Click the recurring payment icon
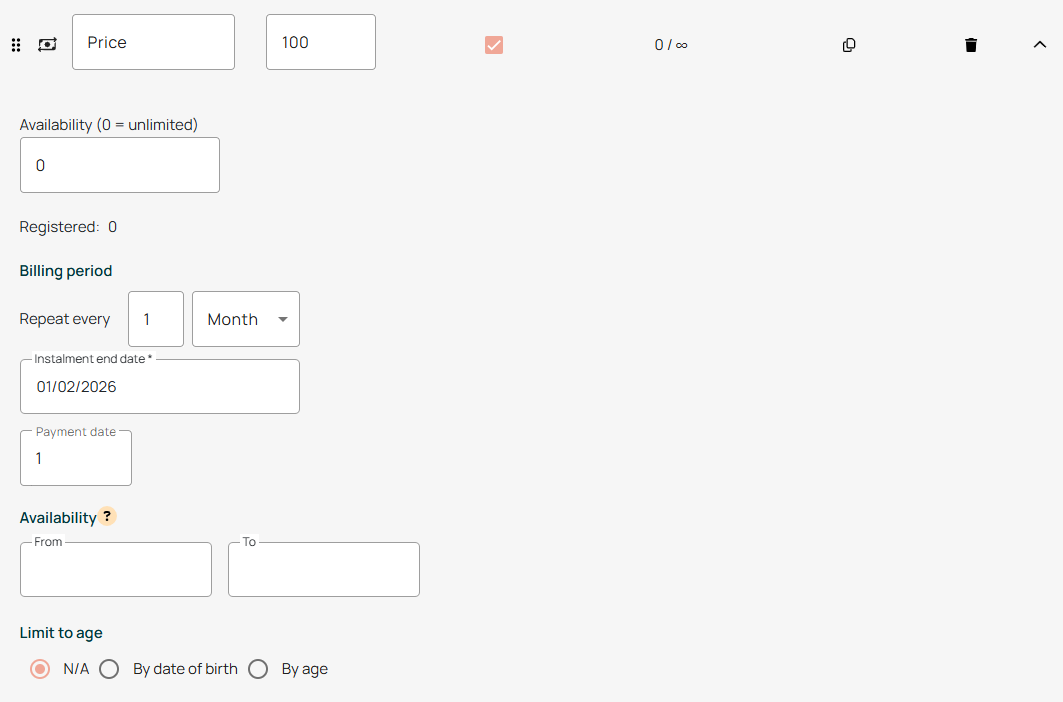The width and height of the screenshot is (1063, 702). (47, 44)
